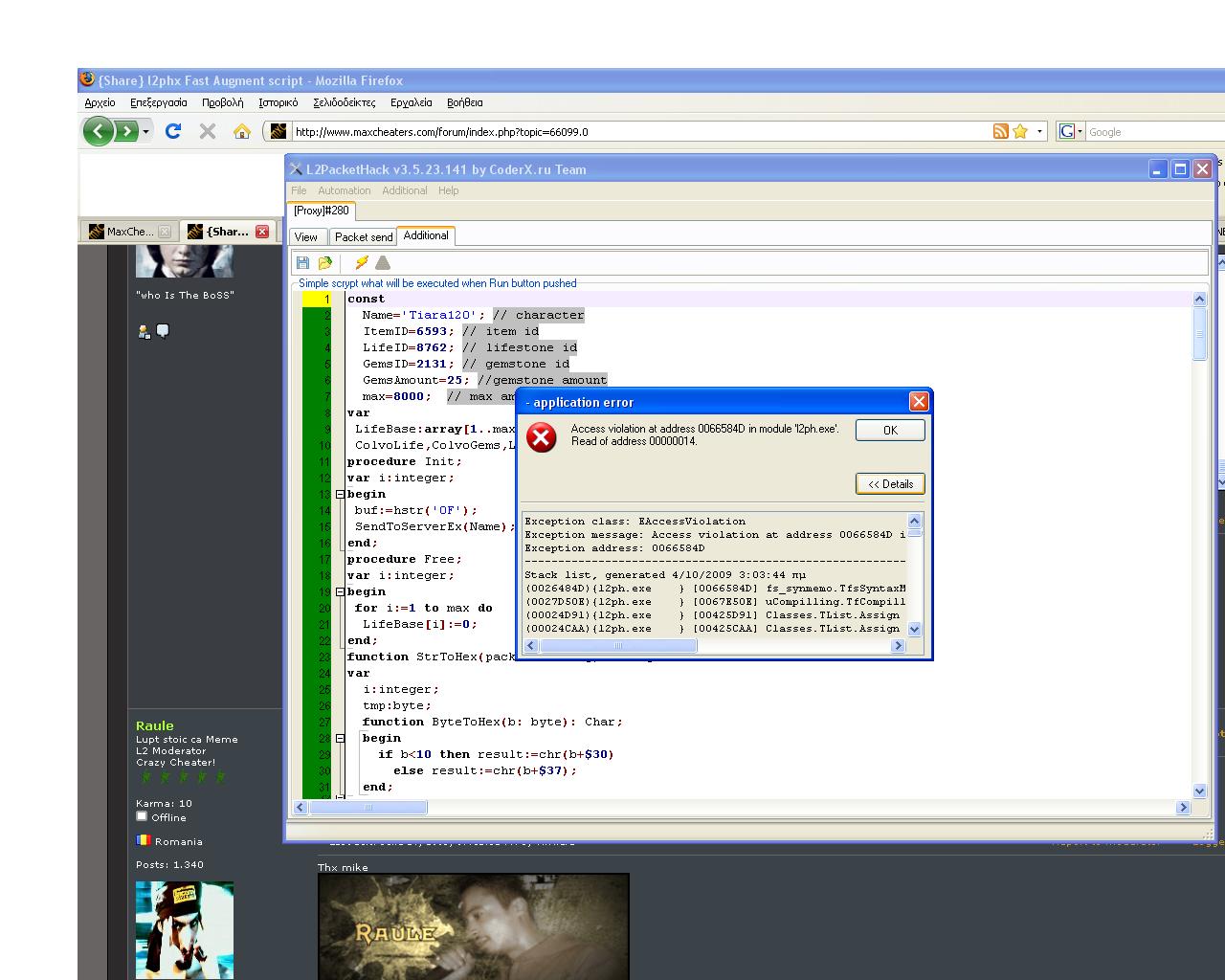Open the Automation menu

click(344, 190)
